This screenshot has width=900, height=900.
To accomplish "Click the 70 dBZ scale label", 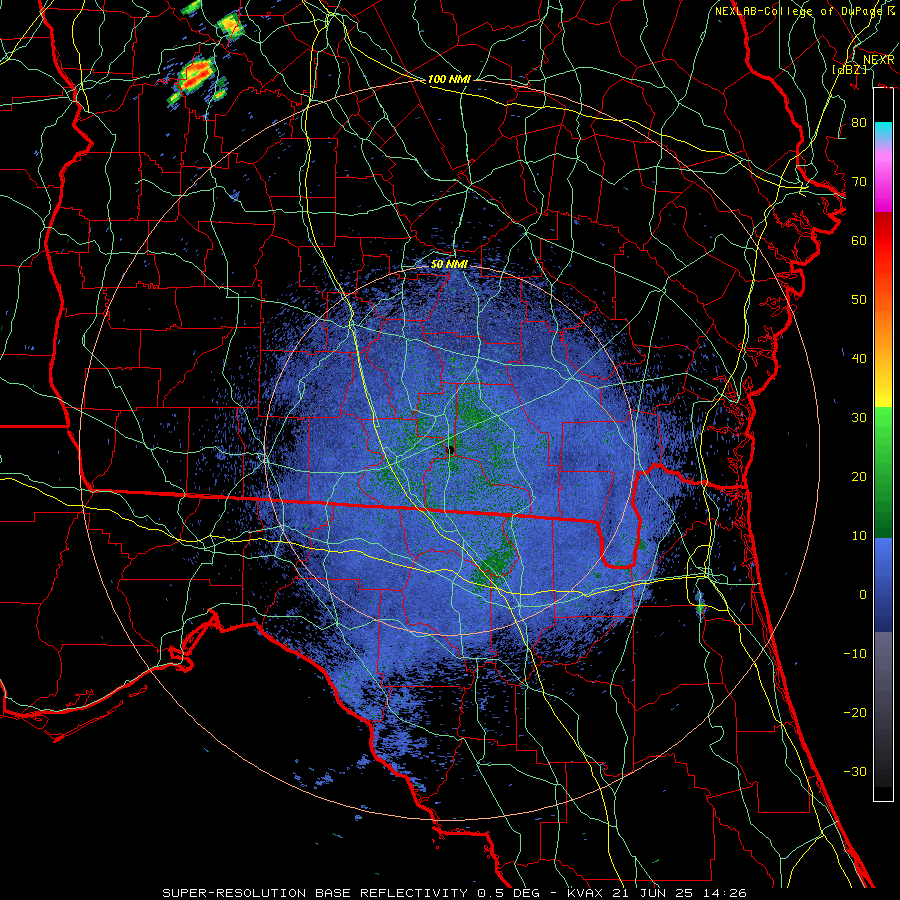I will pyautogui.click(x=859, y=182).
